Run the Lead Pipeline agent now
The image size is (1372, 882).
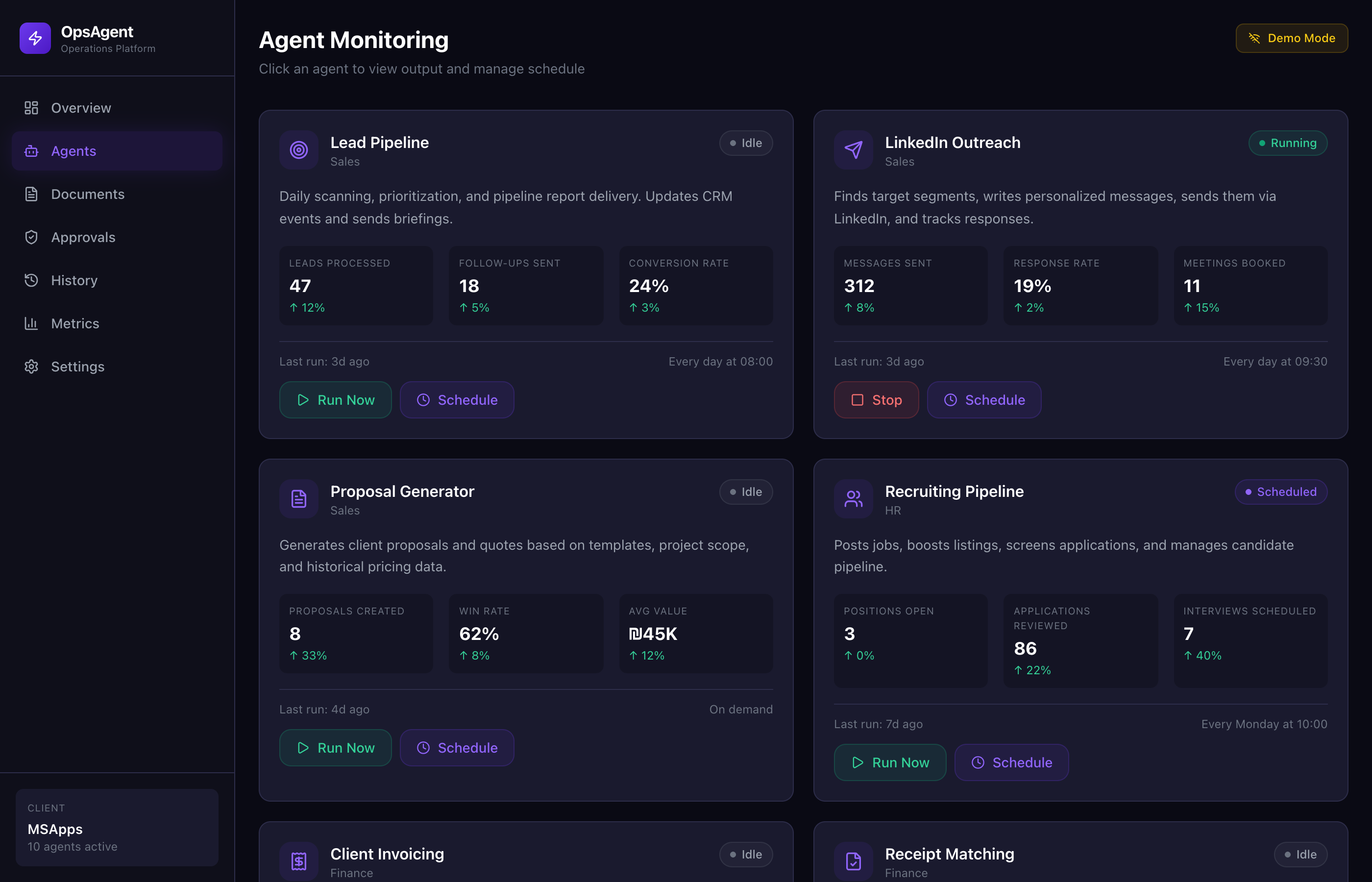(335, 400)
